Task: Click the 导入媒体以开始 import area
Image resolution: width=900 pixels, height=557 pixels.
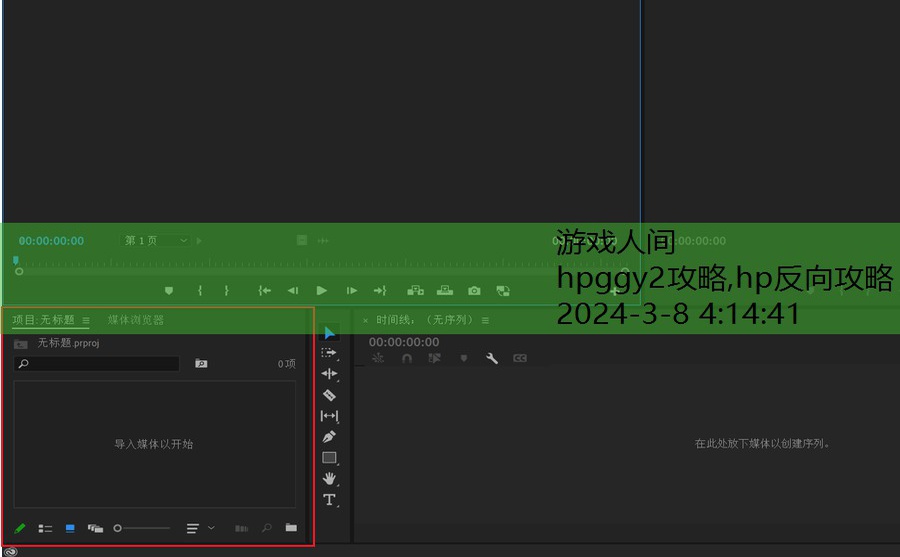Action: [x=154, y=444]
